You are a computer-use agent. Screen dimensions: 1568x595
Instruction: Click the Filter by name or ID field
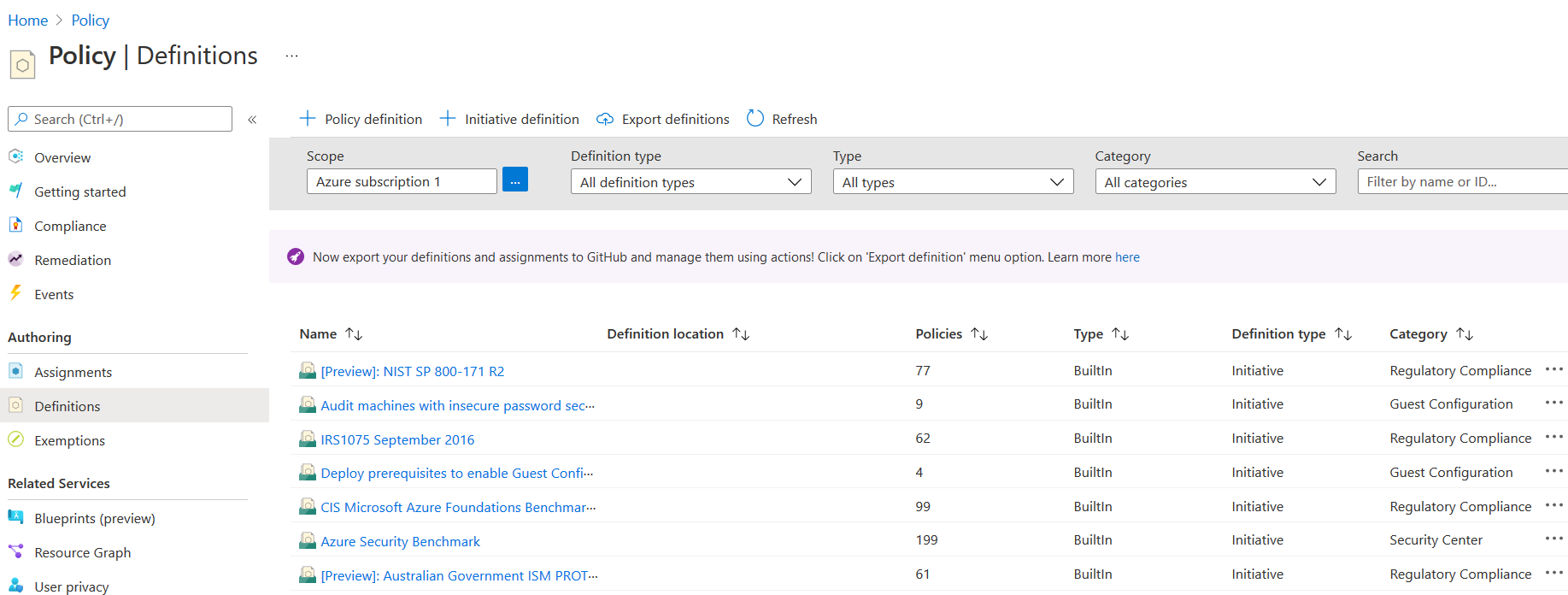pyautogui.click(x=1461, y=182)
